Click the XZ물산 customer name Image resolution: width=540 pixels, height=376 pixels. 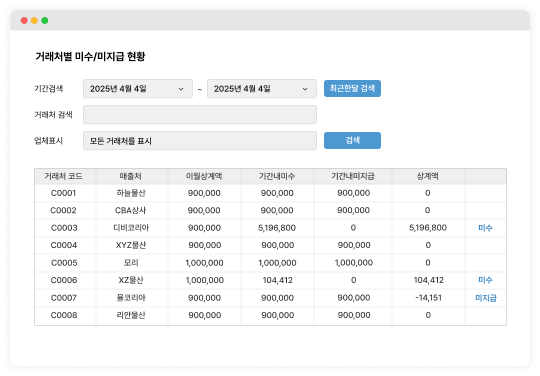click(x=131, y=280)
